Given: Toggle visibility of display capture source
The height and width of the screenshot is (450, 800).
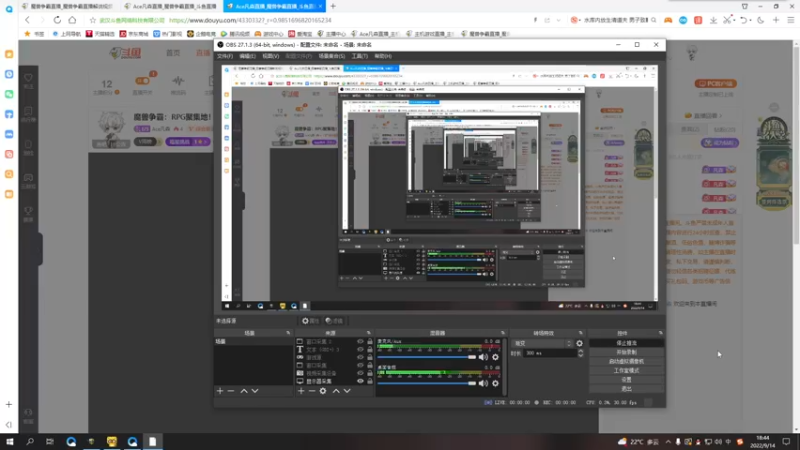Looking at the screenshot, I should click(360, 381).
